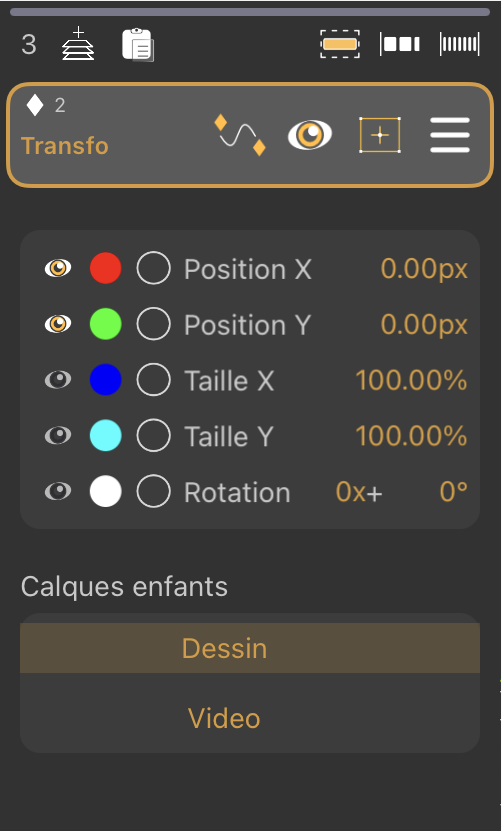Viewport: 502px width, 831px height.
Task: Hide the Position X curve eye
Action: [58, 268]
